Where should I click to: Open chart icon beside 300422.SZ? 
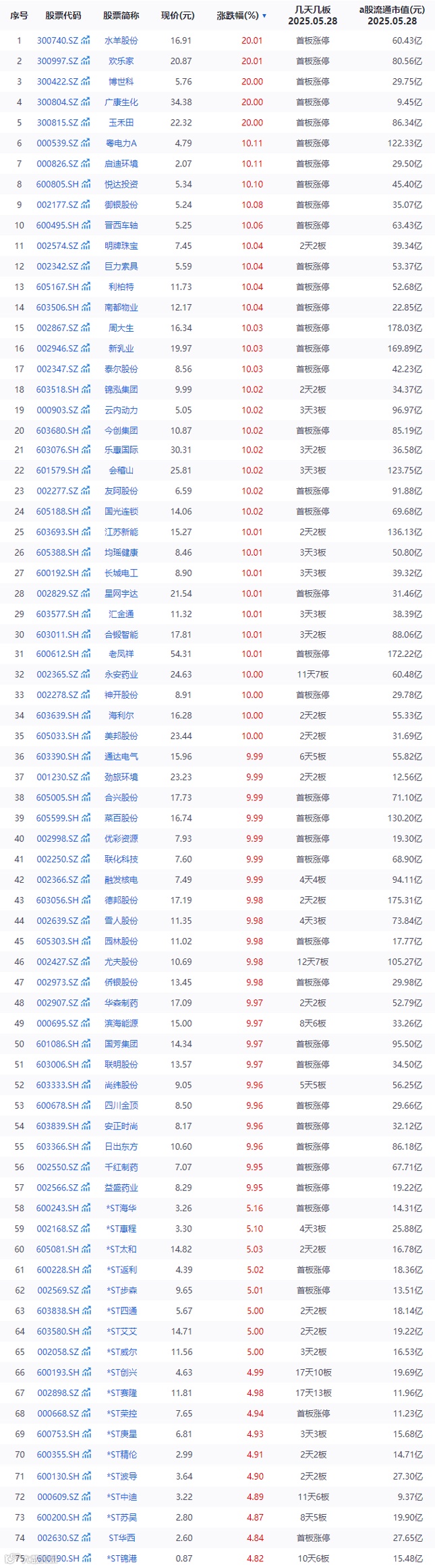coord(86,82)
